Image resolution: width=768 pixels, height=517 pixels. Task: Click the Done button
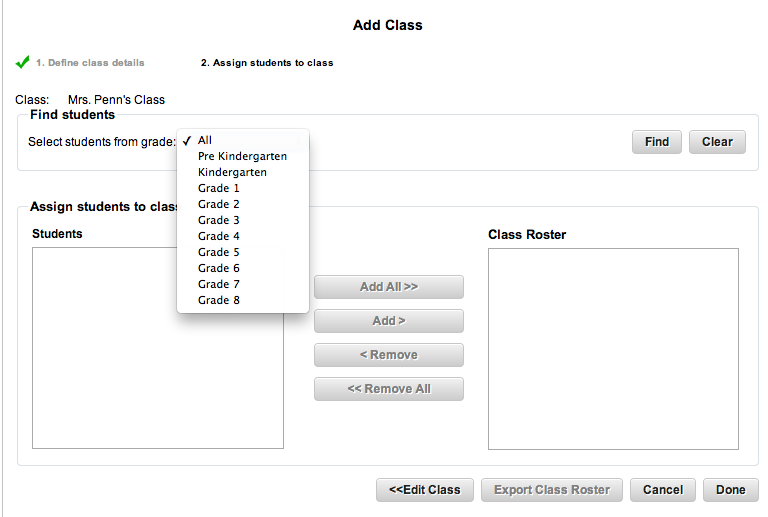click(x=730, y=490)
